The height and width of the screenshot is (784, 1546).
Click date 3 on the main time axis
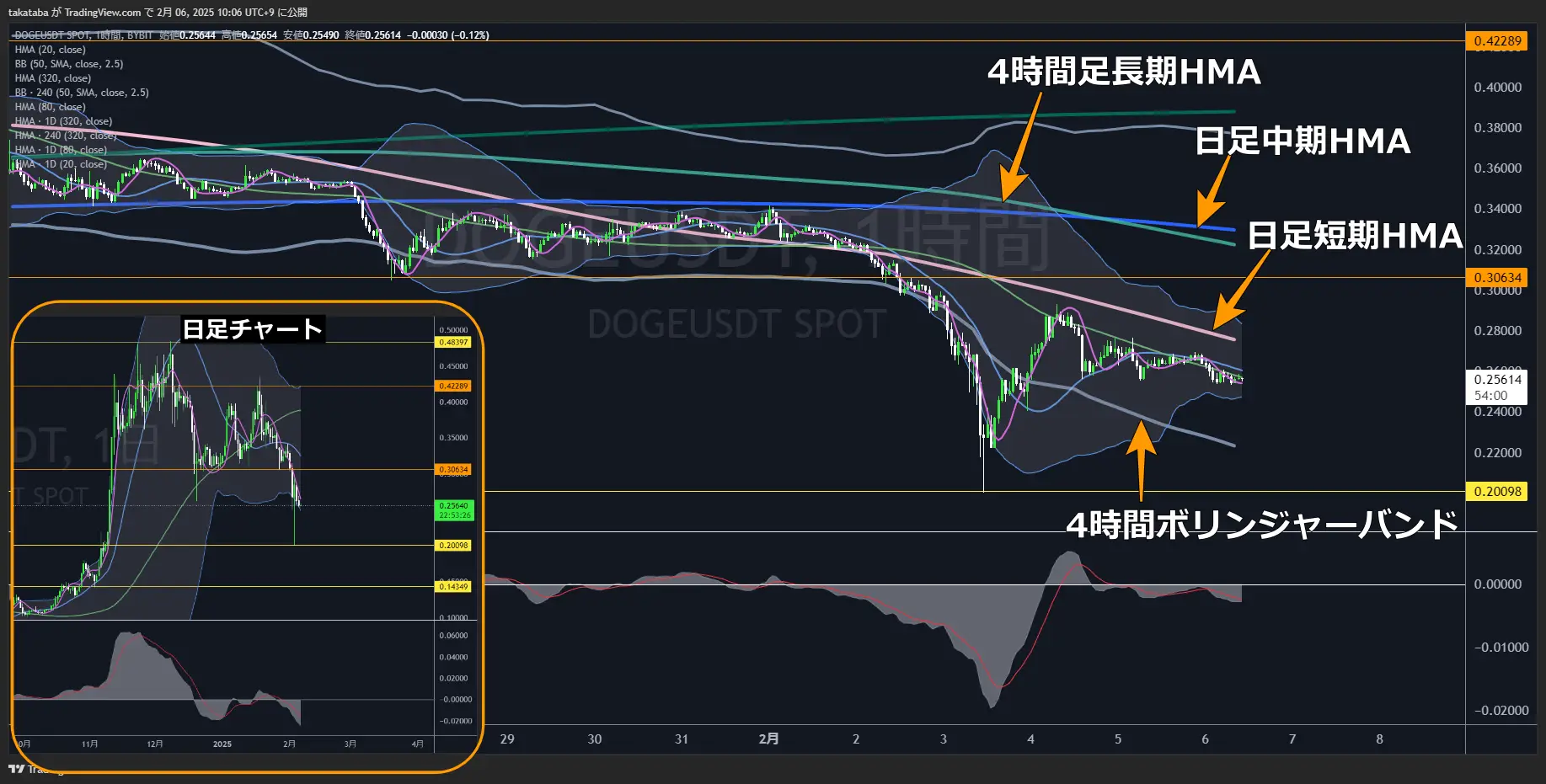point(944,739)
